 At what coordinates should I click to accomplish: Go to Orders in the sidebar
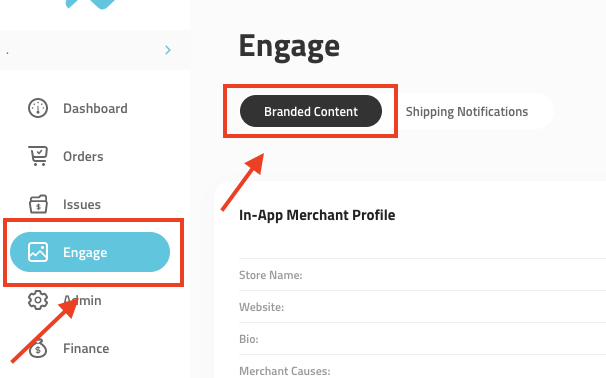83,156
